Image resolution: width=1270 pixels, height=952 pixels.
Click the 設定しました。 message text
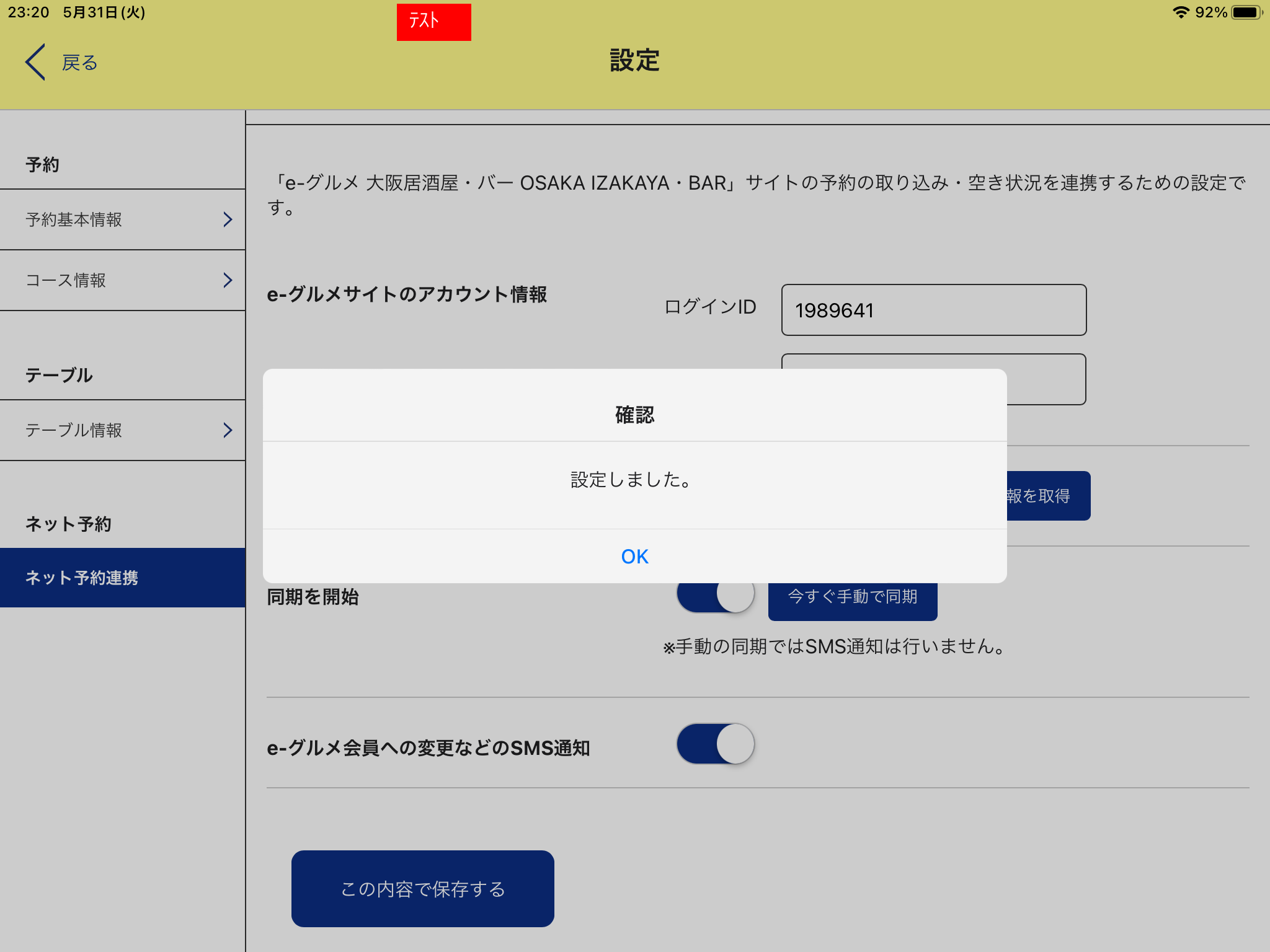631,480
